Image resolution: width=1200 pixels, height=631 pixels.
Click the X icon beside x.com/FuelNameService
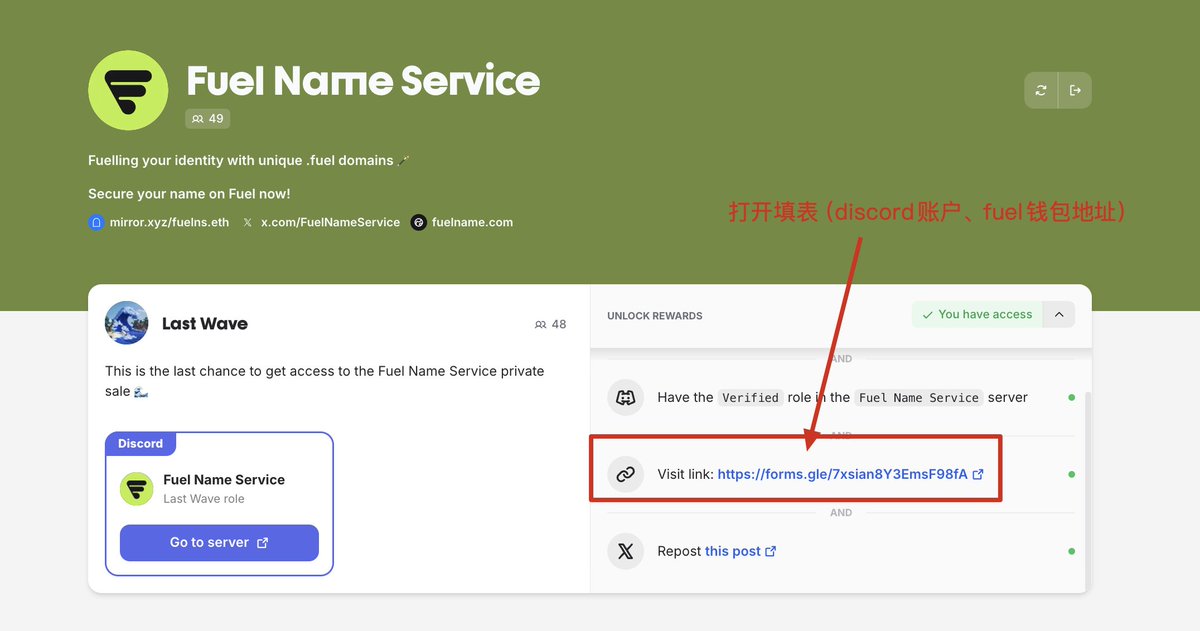(x=248, y=222)
